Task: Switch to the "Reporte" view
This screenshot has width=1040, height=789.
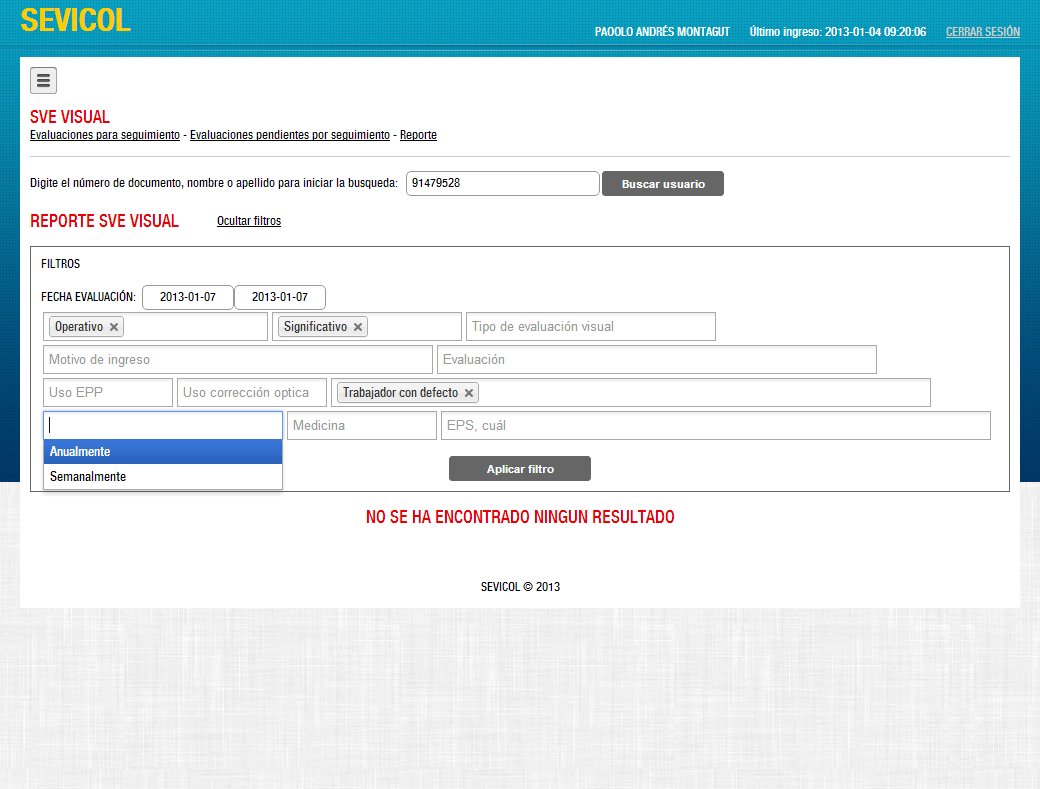Action: click(x=418, y=135)
